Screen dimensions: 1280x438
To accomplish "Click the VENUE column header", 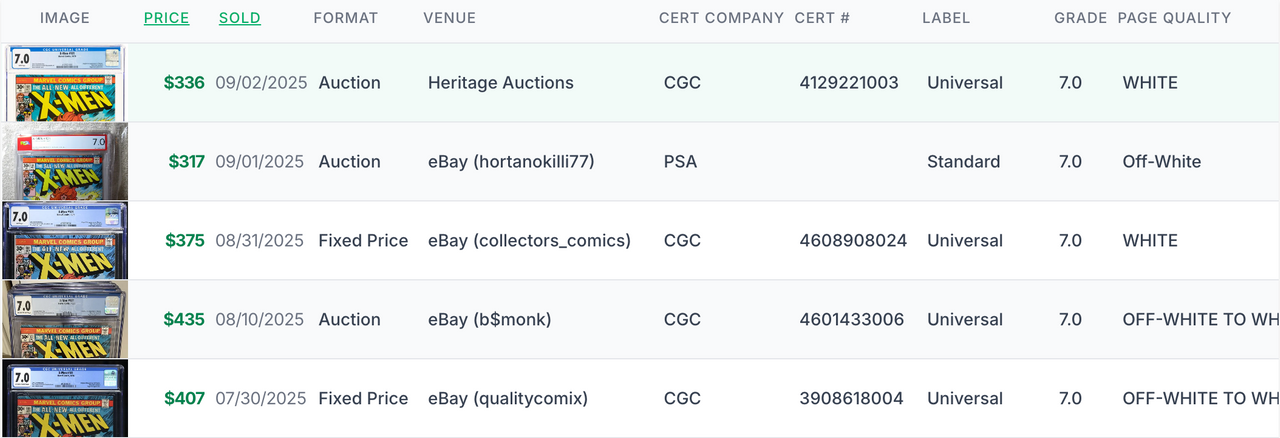I will click(450, 18).
